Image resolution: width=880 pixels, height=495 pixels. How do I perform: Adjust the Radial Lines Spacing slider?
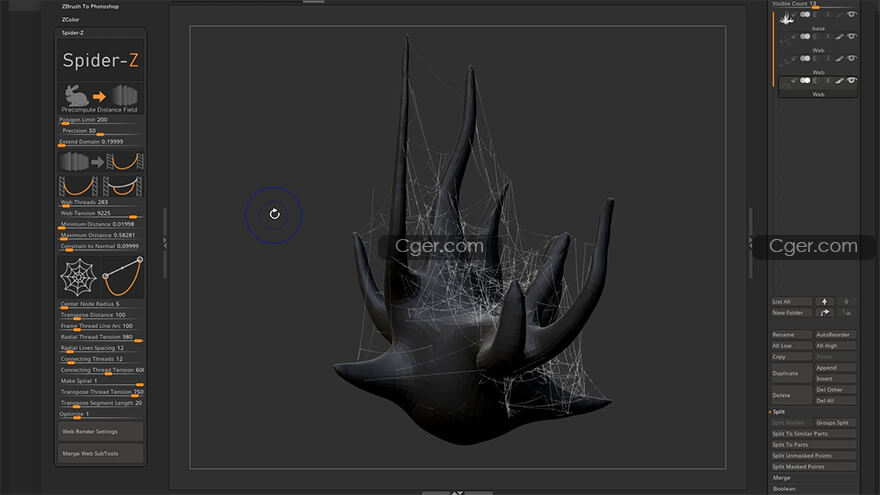[x=101, y=349]
